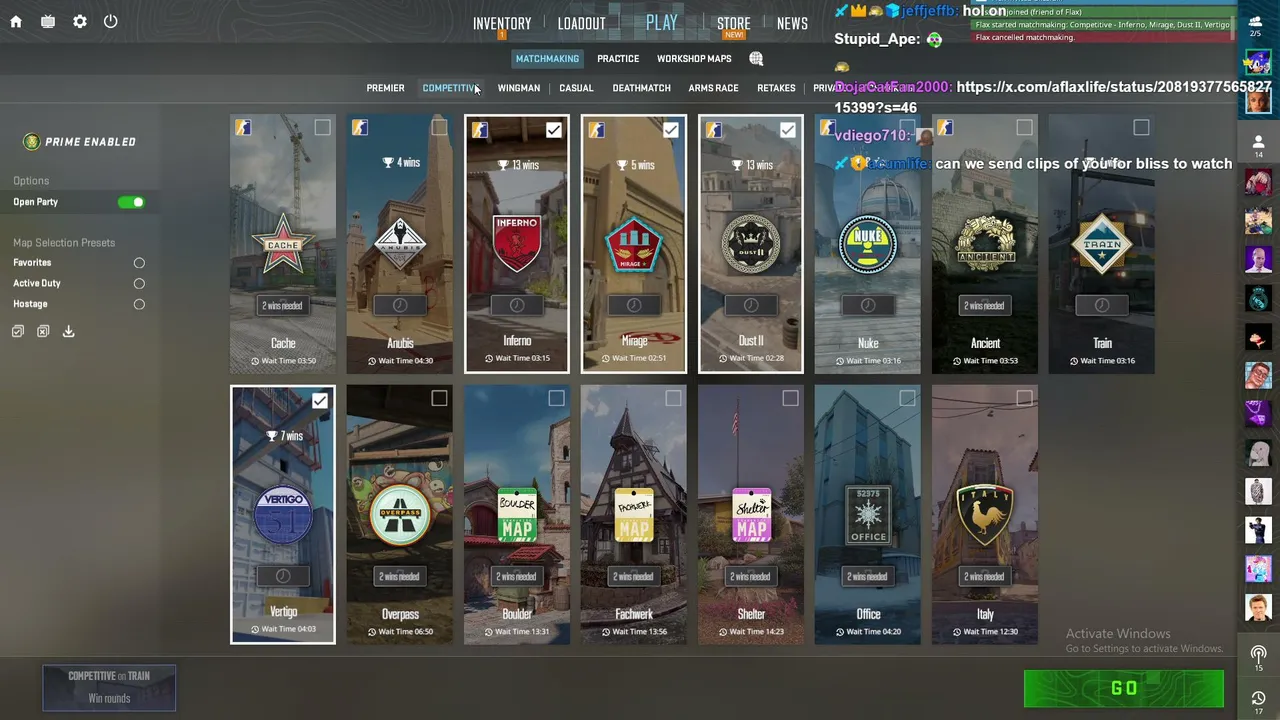Select the Premier game mode
The image size is (1280, 720).
pos(385,88)
